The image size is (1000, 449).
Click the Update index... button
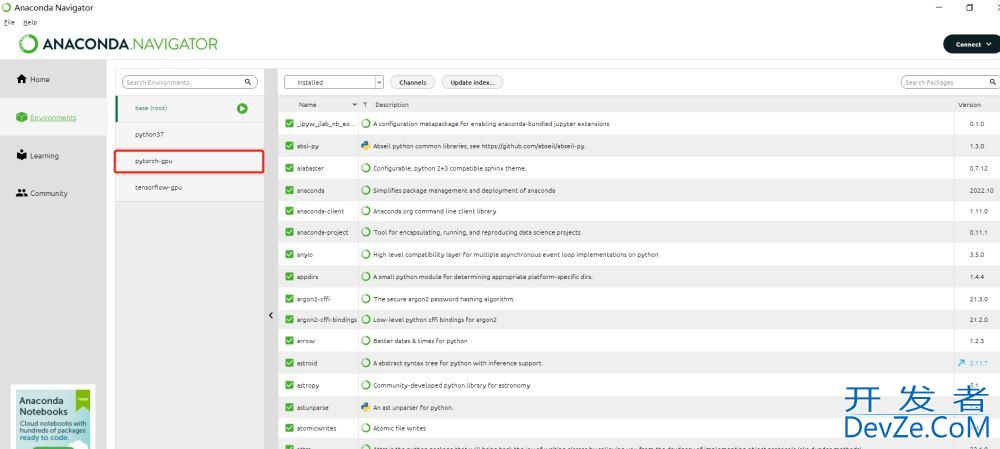click(x=472, y=82)
